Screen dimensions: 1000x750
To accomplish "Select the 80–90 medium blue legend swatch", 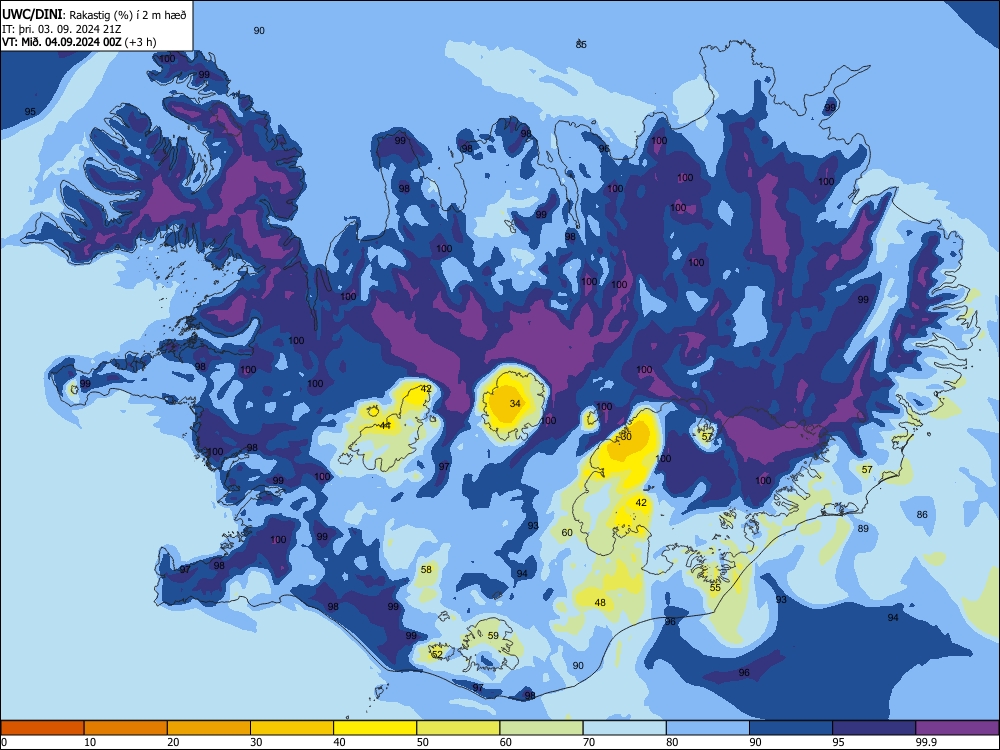I will [x=708, y=728].
